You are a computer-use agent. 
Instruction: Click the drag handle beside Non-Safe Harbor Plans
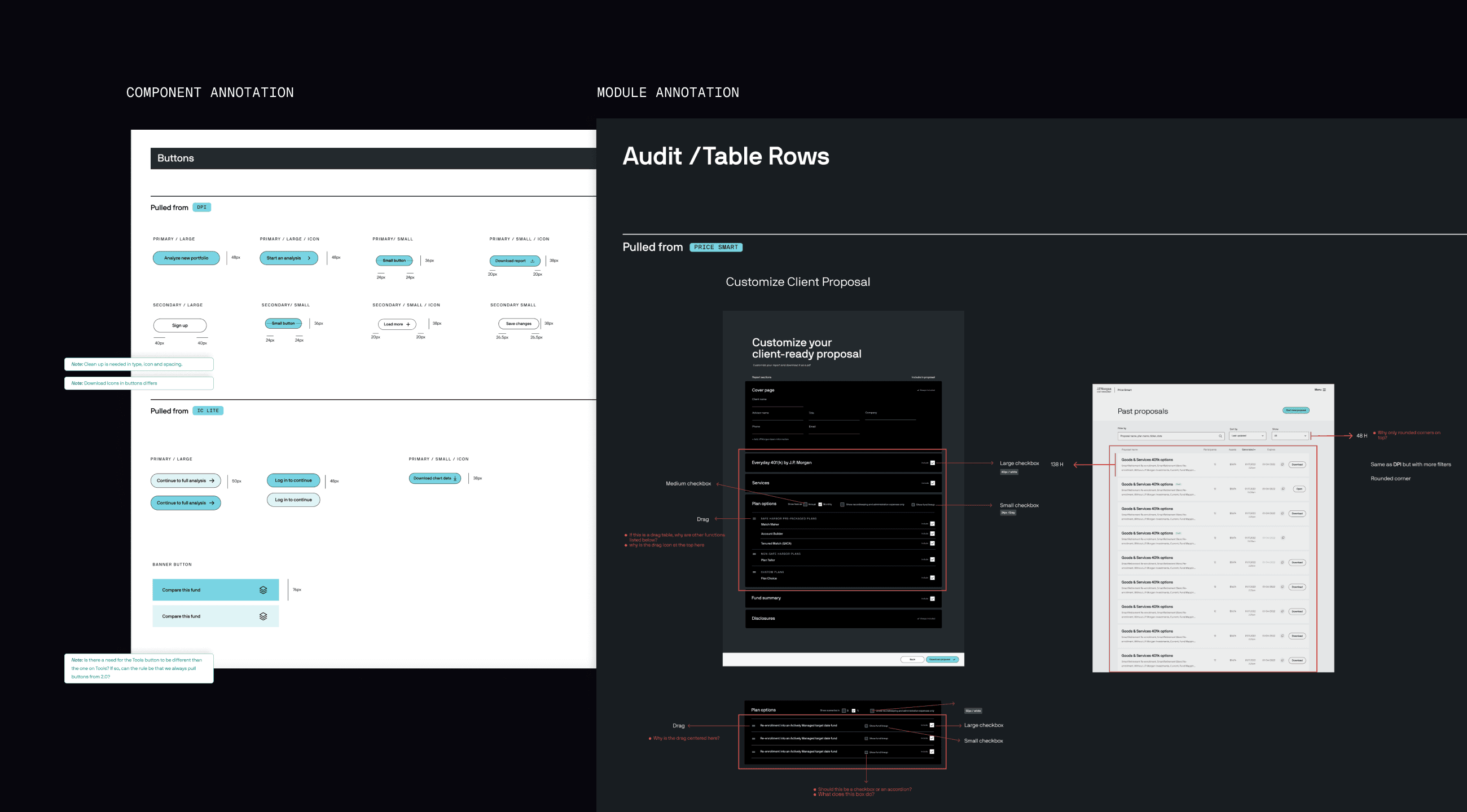[754, 554]
